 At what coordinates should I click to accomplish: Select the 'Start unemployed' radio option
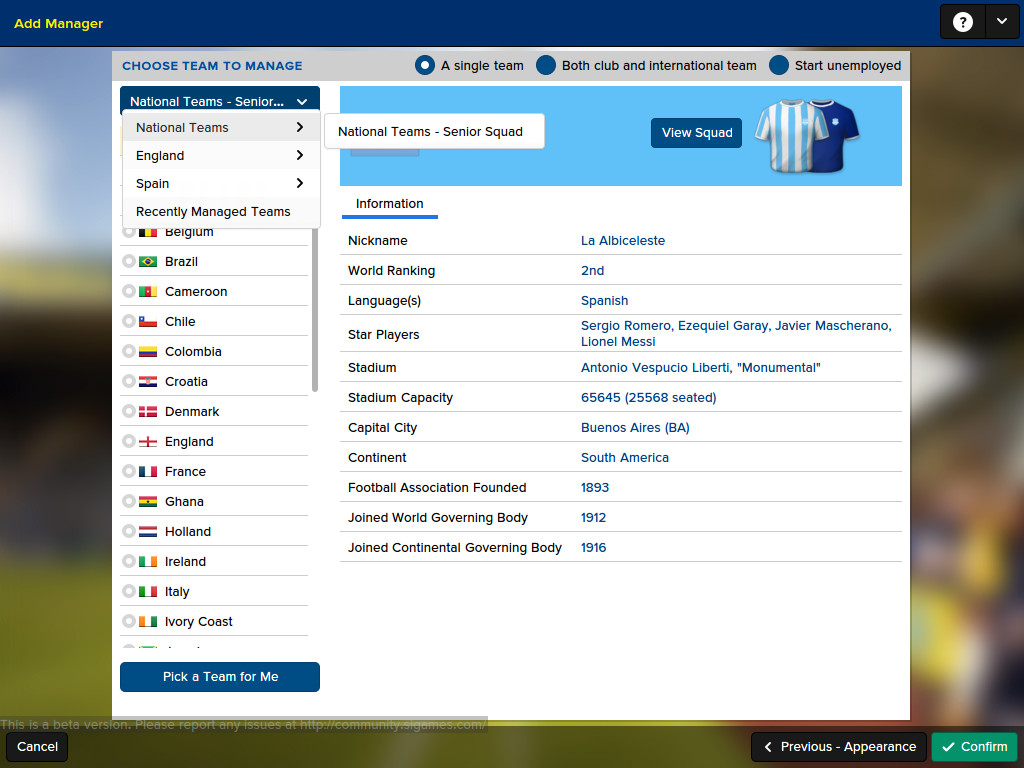779,65
